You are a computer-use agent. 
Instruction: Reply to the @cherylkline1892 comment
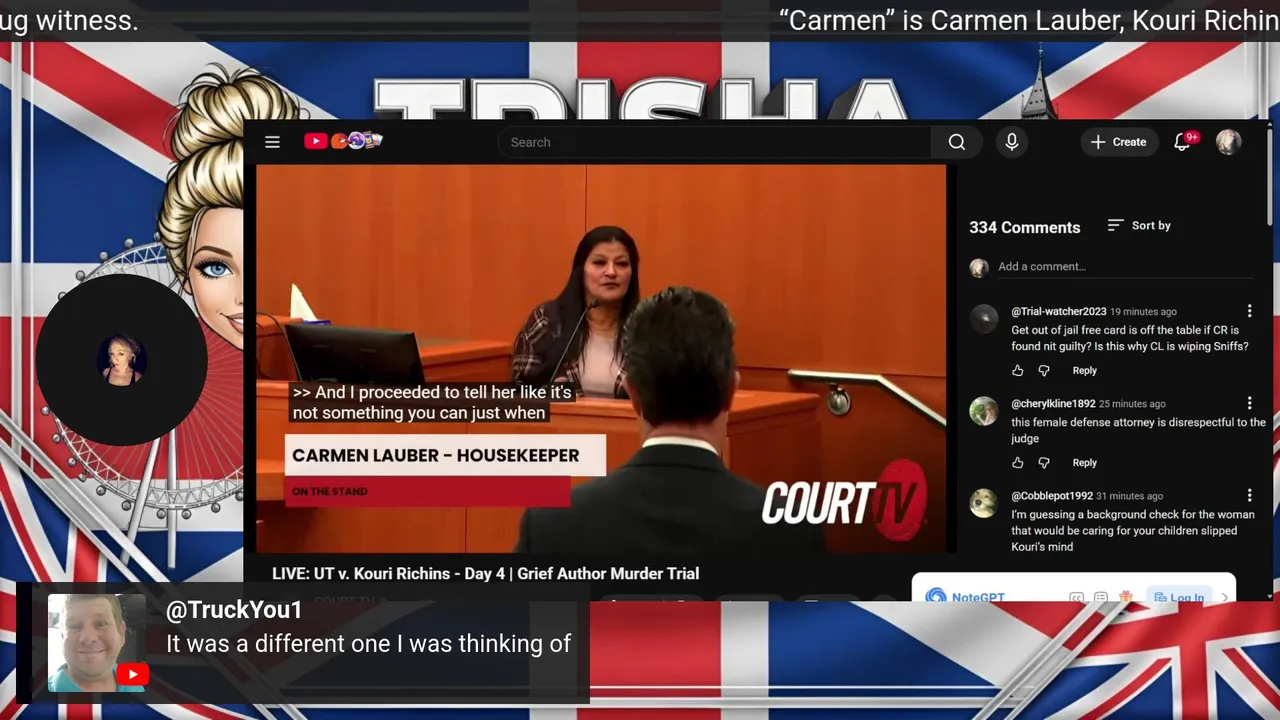click(1084, 462)
